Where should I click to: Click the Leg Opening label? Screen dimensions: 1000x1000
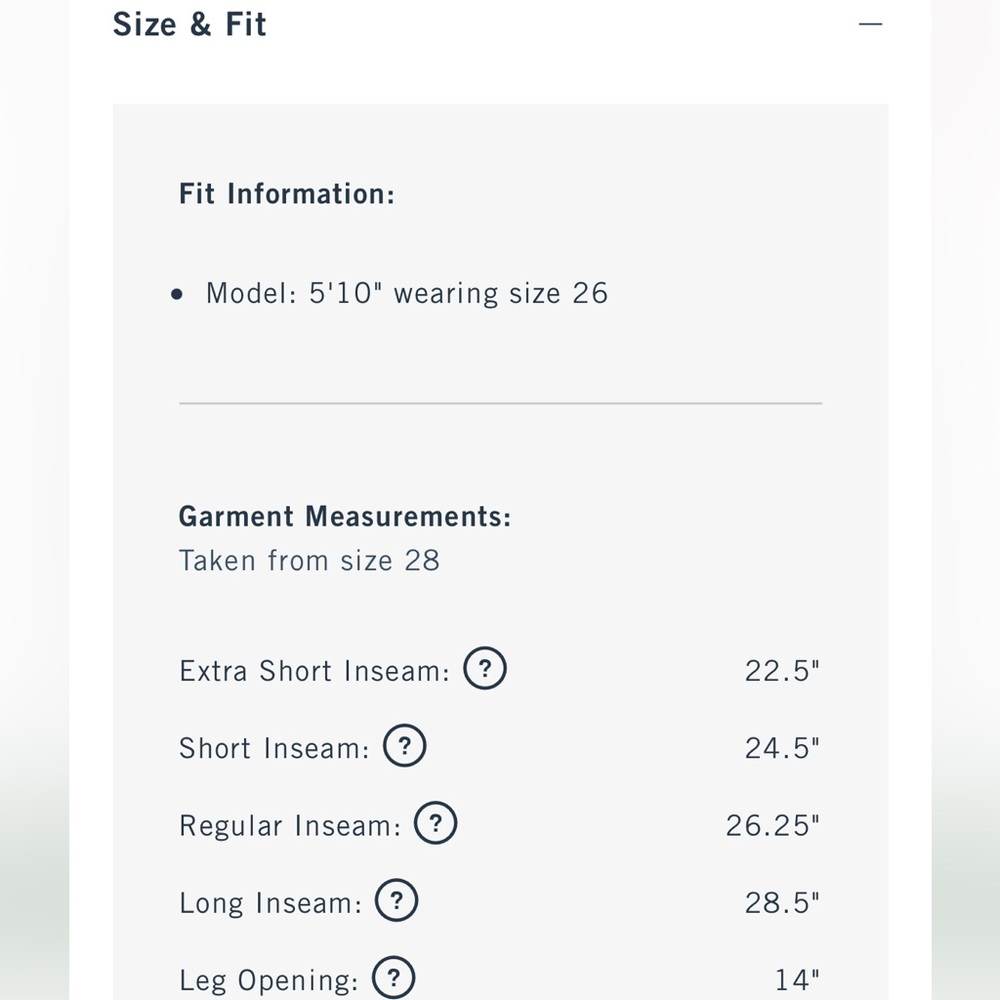click(269, 981)
